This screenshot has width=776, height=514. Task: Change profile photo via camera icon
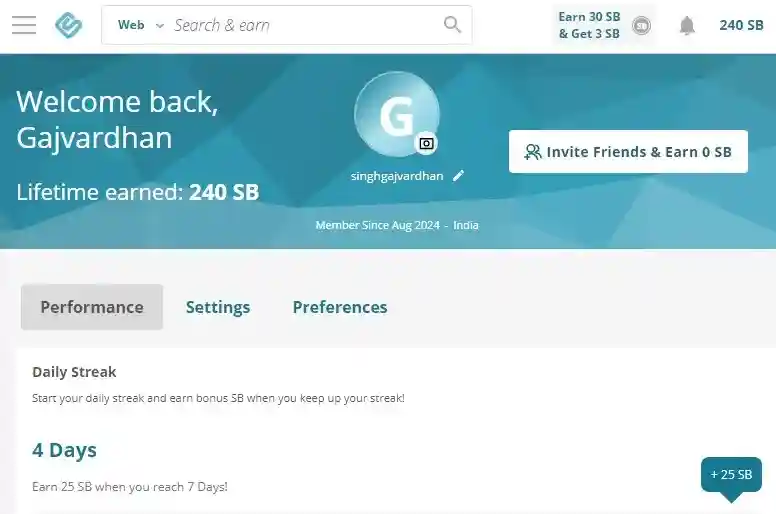[426, 143]
